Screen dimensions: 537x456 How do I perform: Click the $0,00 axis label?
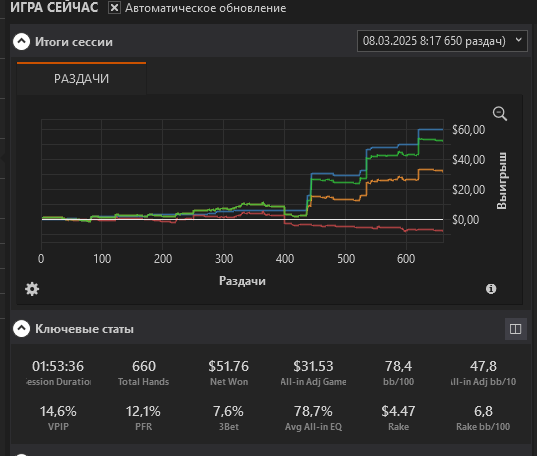coord(465,220)
